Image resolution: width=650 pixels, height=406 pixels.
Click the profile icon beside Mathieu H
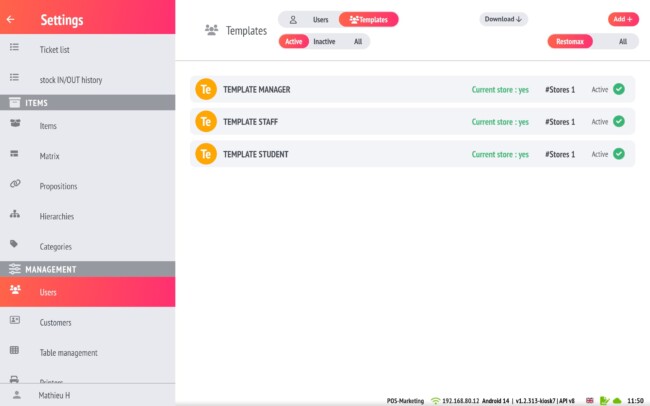(17, 394)
